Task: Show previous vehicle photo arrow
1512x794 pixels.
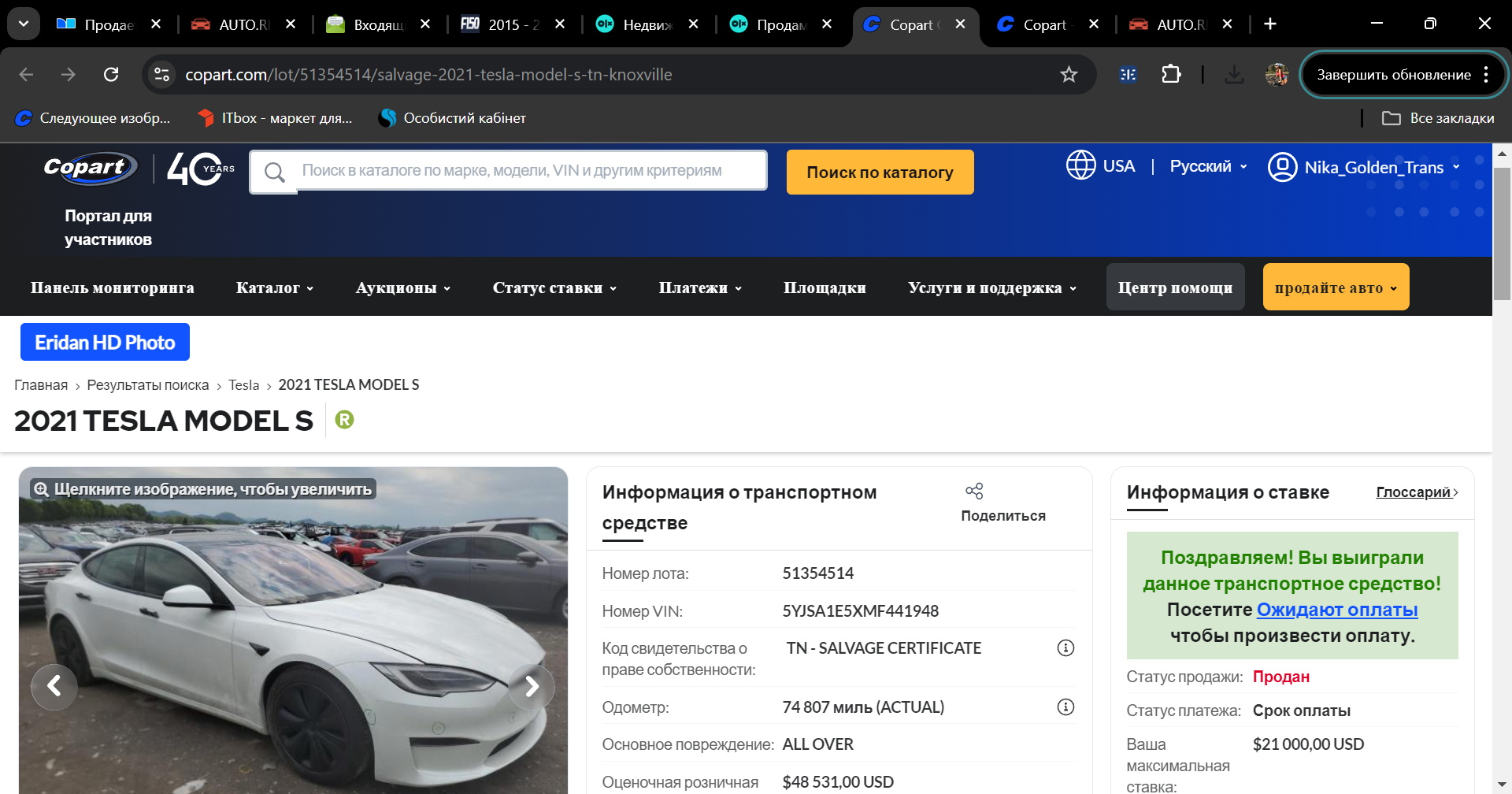Action: [54, 687]
